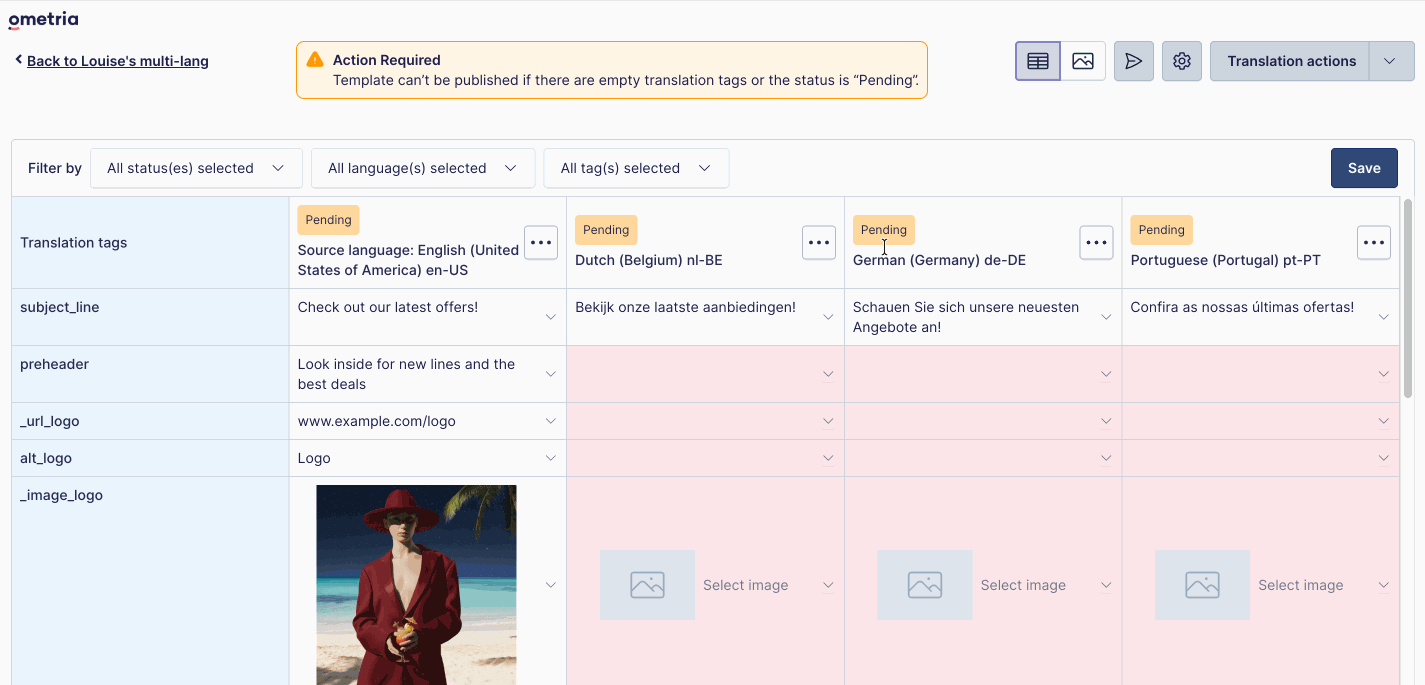Viewport: 1425px width, 685px height.
Task: Open the Portuguese column three-dots menu
Action: coord(1374,242)
